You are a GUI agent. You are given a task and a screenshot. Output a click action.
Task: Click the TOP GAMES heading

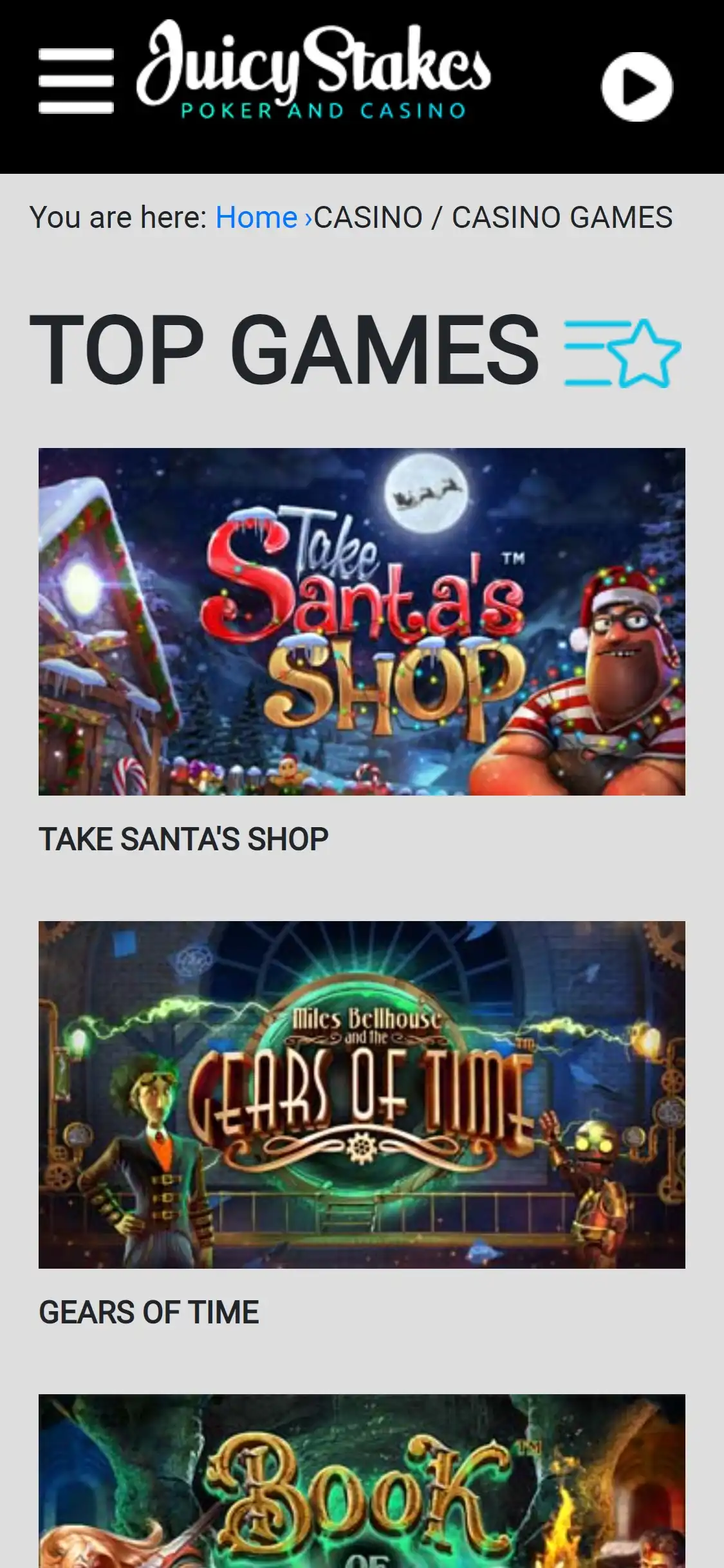(284, 350)
